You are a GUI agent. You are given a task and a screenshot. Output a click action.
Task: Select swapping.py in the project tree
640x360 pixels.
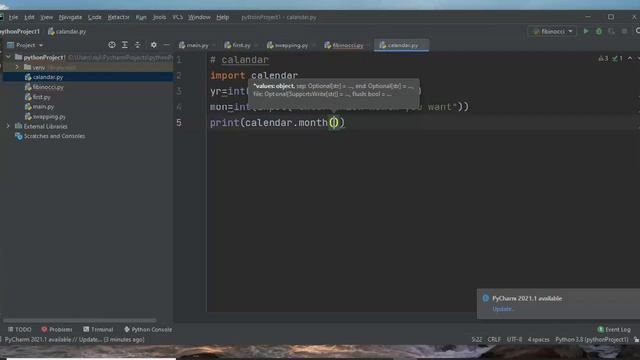[x=49, y=117]
